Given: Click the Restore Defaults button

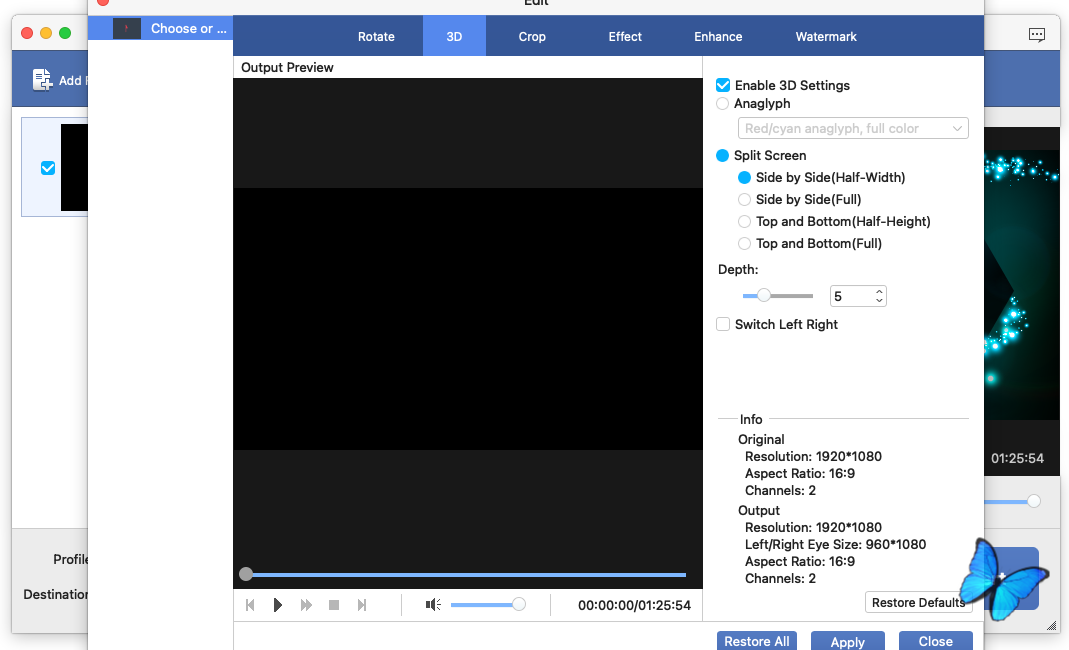Looking at the screenshot, I should pos(918,602).
